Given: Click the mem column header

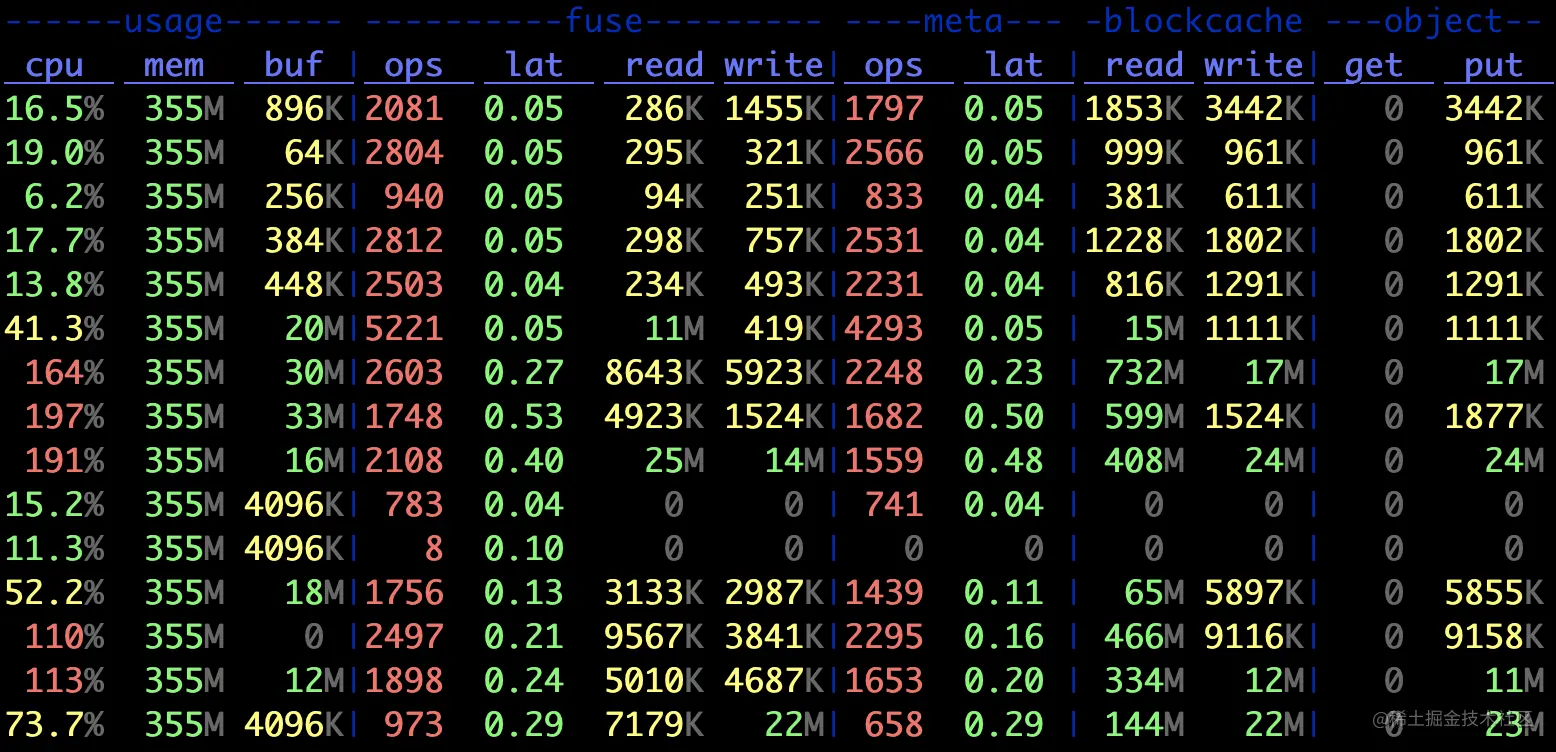Looking at the screenshot, I should pos(174,66).
